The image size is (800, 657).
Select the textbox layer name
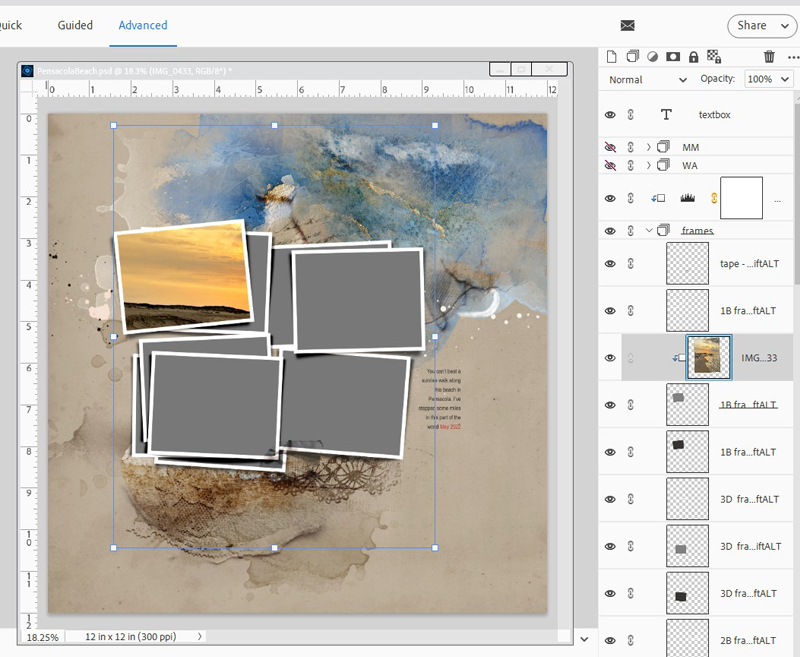[x=714, y=115]
